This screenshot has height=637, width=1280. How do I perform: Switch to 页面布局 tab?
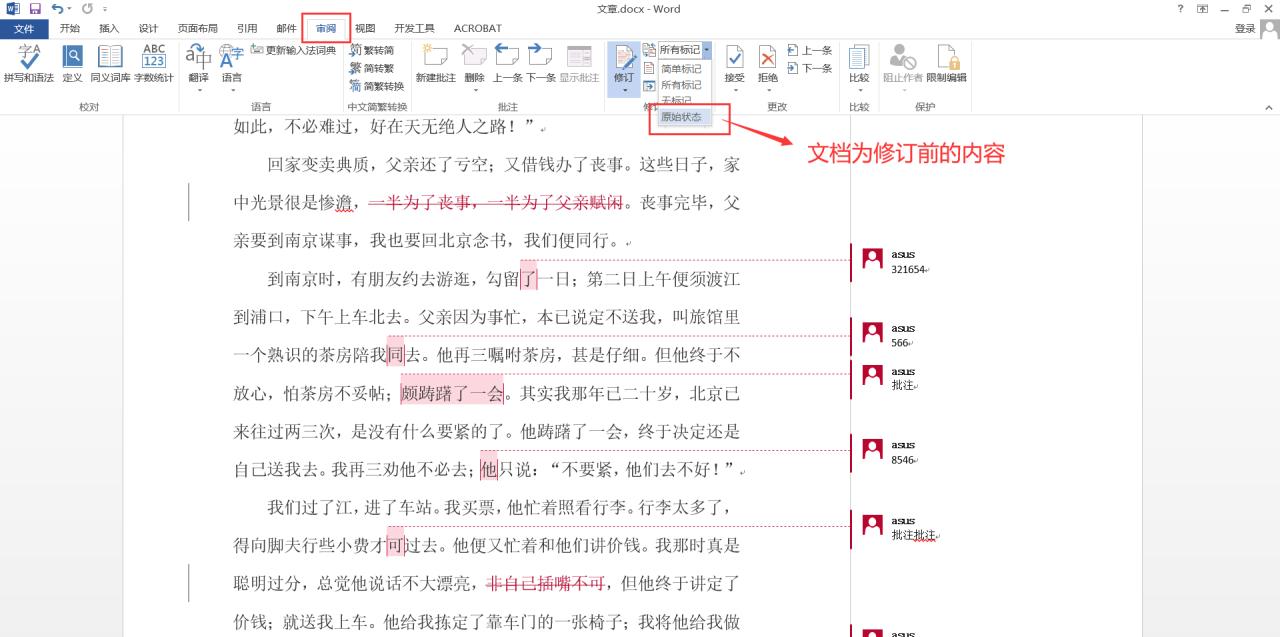pyautogui.click(x=198, y=28)
